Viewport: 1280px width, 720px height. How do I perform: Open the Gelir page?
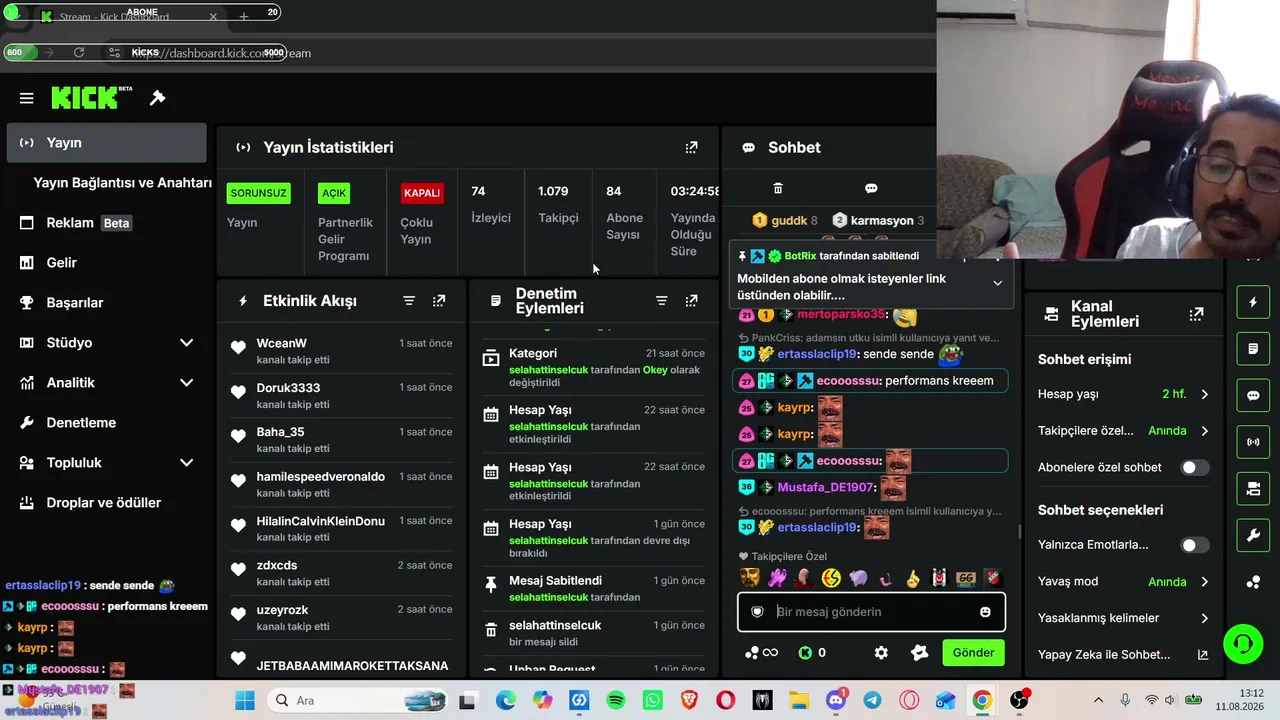tap(106, 263)
